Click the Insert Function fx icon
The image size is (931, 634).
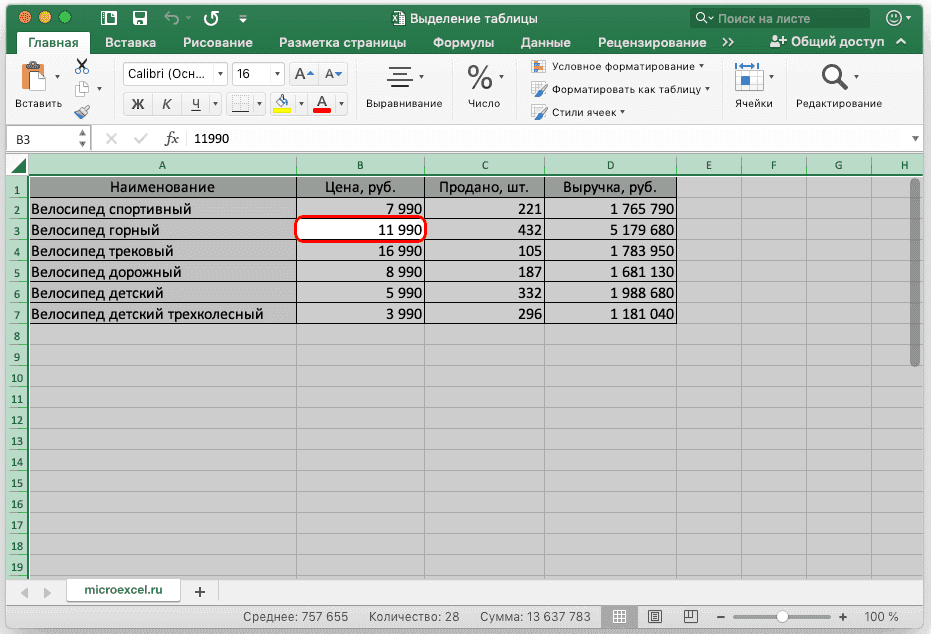[172, 139]
